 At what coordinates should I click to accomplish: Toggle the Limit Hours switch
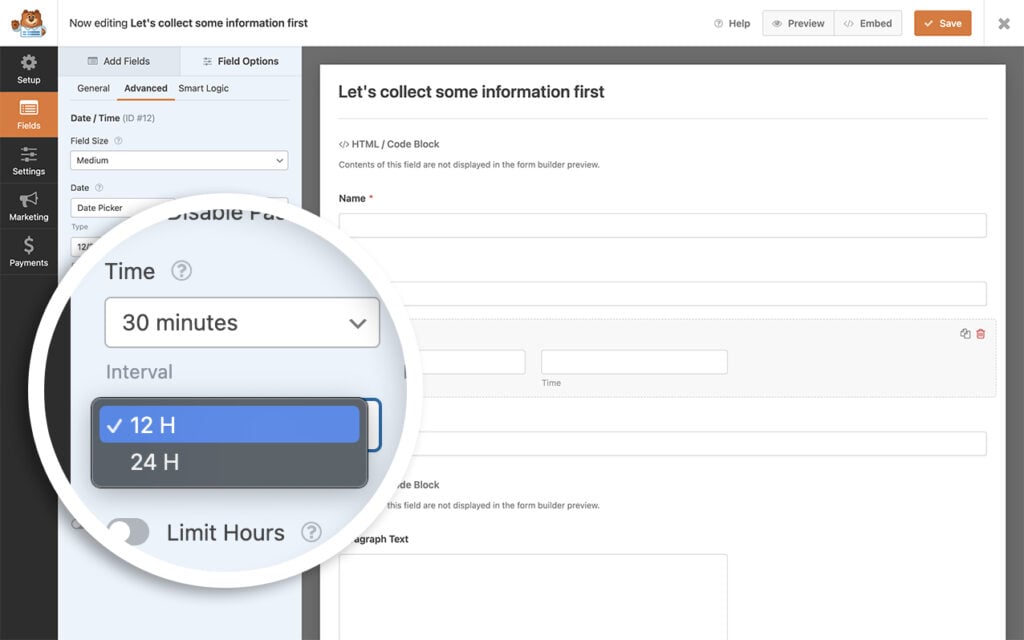coord(130,532)
